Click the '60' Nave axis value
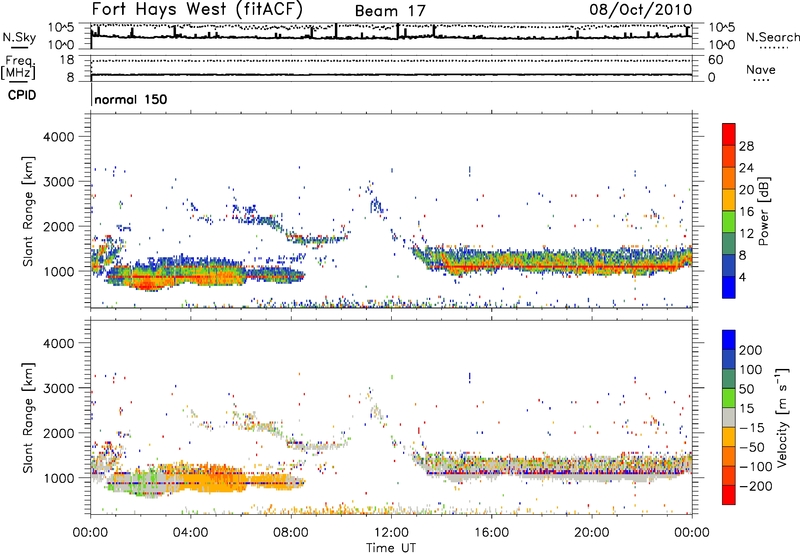 click(x=715, y=60)
